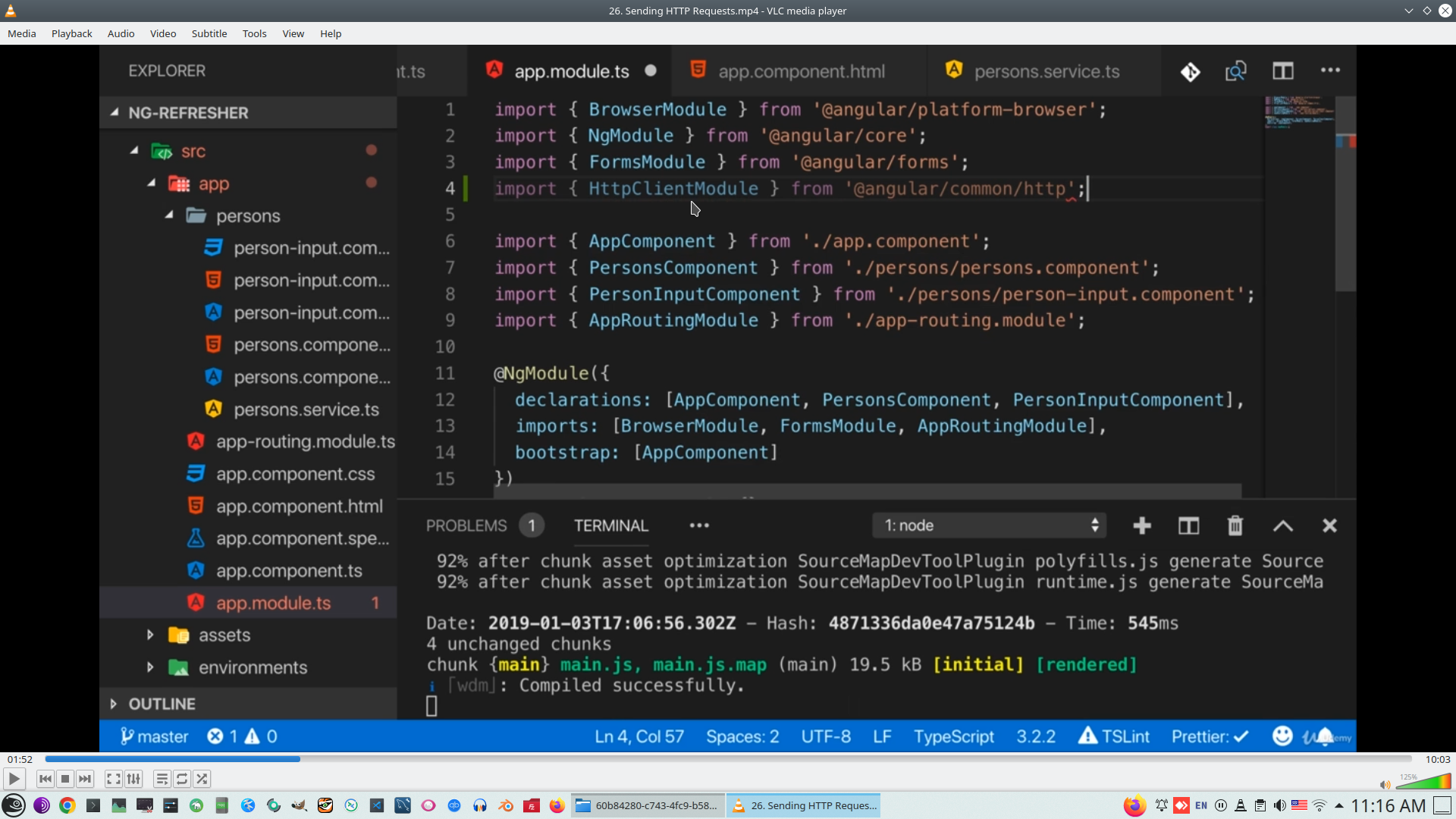
Task: Click the total duration 10:03 label
Action: pyautogui.click(x=1437, y=759)
